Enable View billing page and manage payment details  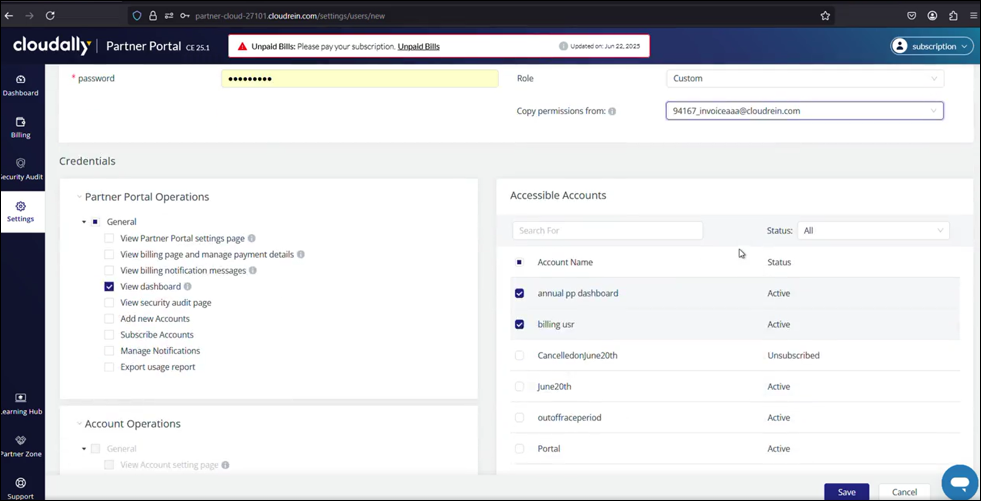(109, 255)
